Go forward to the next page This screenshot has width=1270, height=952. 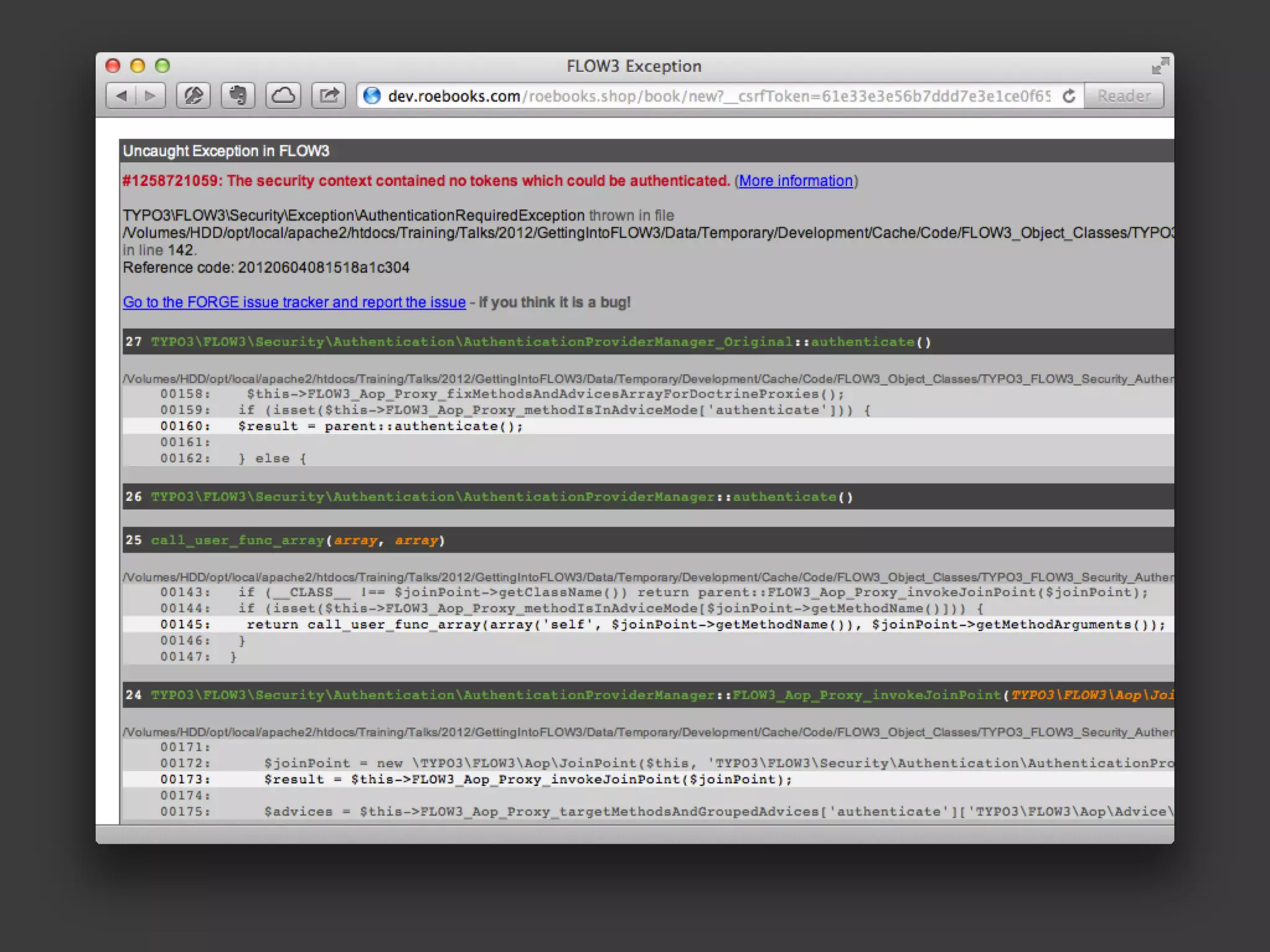point(150,96)
